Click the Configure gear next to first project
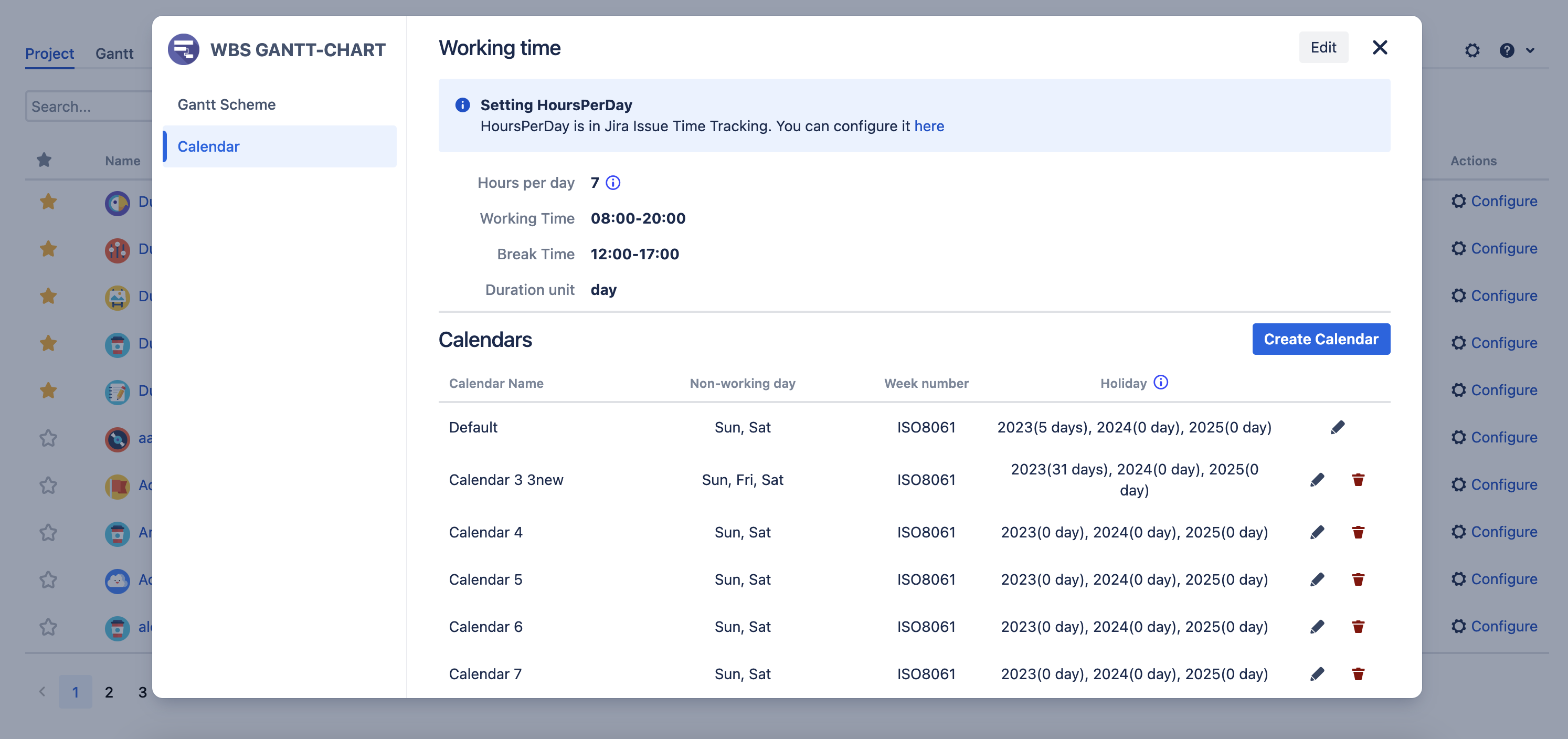This screenshot has width=1568, height=739. click(1460, 201)
